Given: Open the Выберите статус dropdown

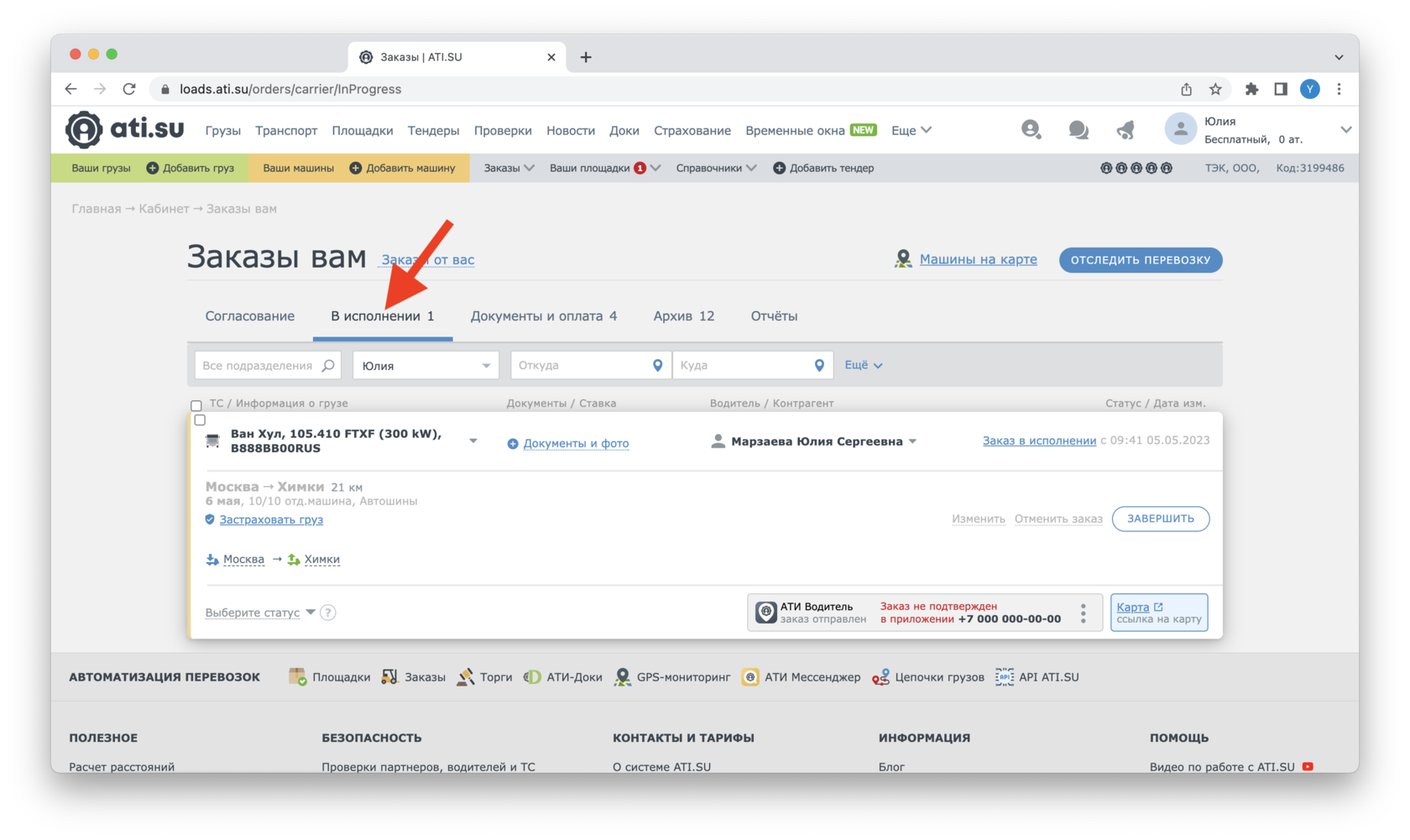Looking at the screenshot, I should coord(260,613).
